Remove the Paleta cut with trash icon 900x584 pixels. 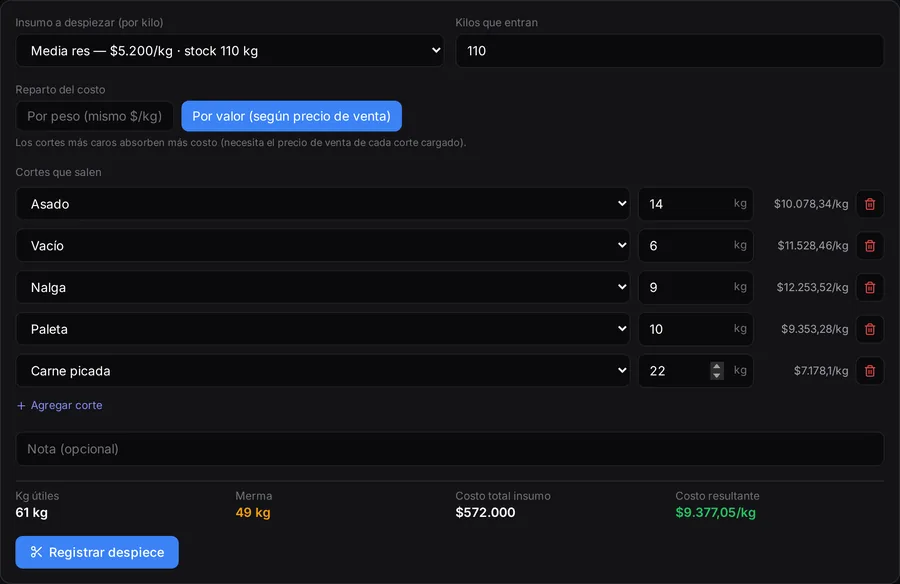coord(870,329)
